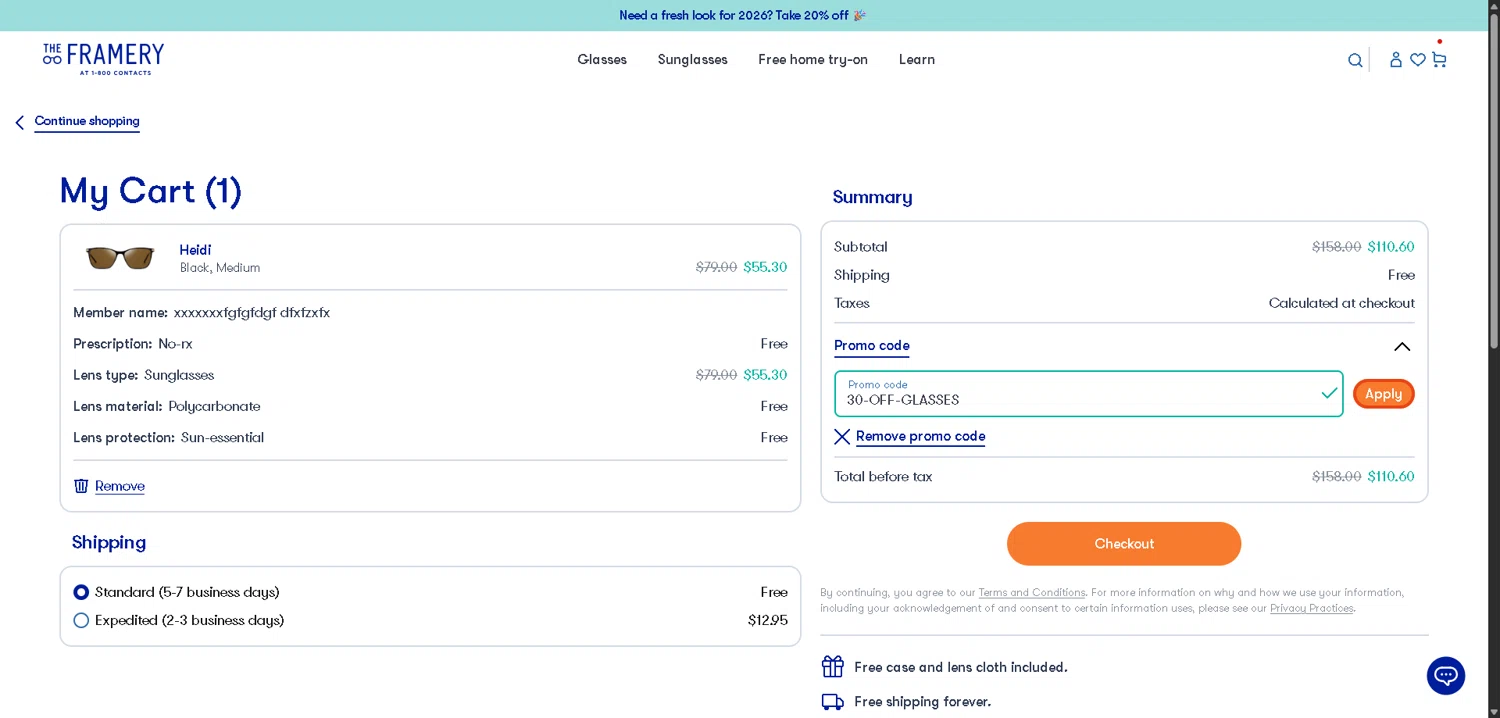Image resolution: width=1500 pixels, height=718 pixels.
Task: Click the back arrow beside Continue shopping
Action: click(19, 122)
